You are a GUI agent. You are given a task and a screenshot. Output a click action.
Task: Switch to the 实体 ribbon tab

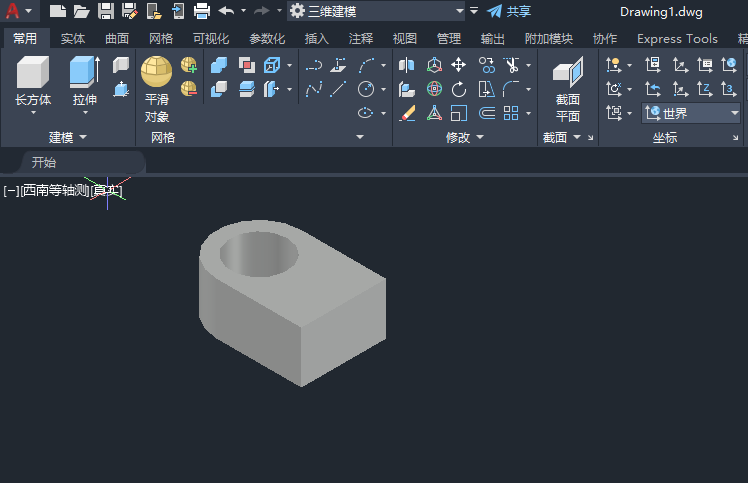coord(73,39)
